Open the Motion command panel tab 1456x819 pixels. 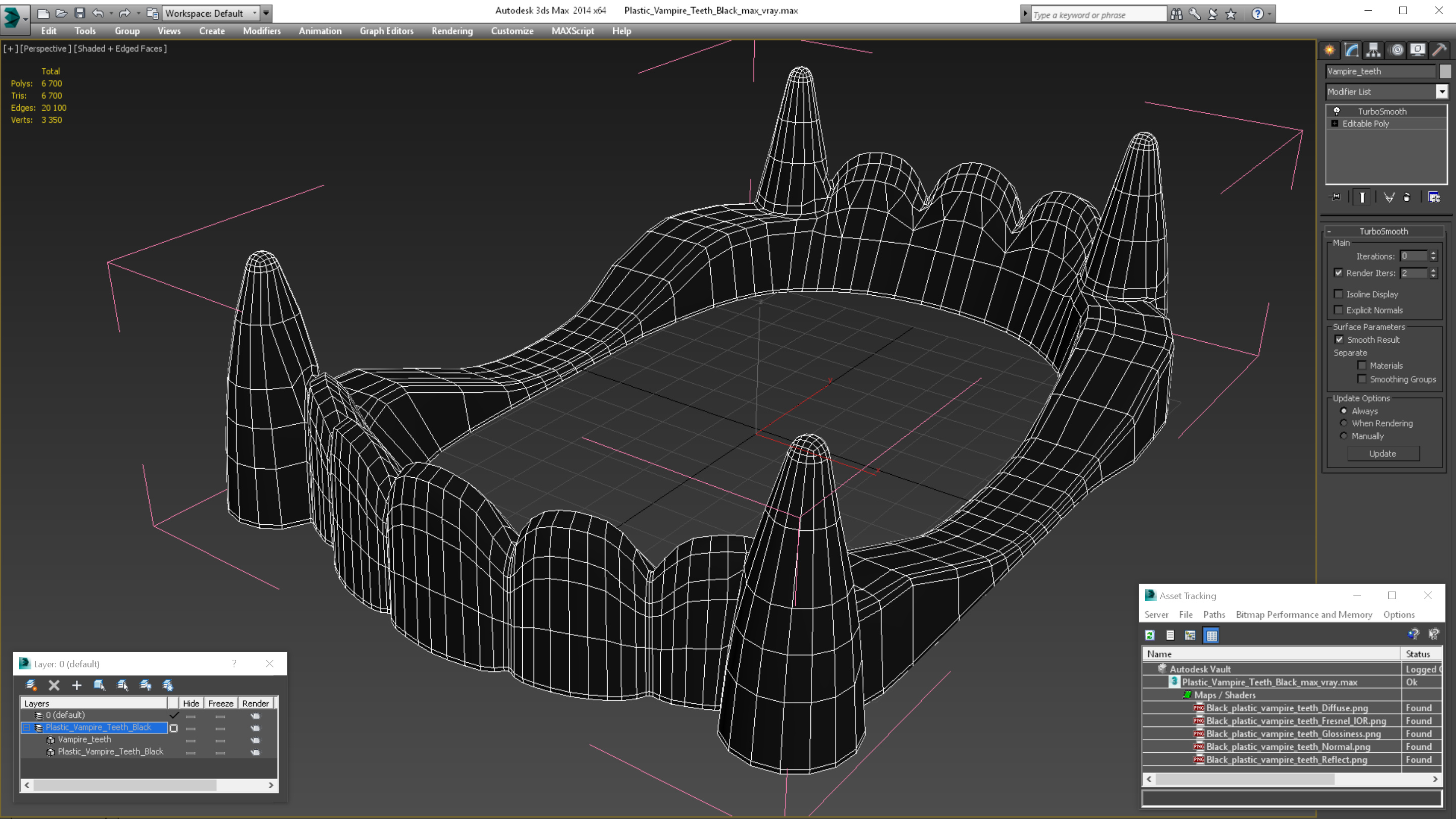(x=1396, y=50)
